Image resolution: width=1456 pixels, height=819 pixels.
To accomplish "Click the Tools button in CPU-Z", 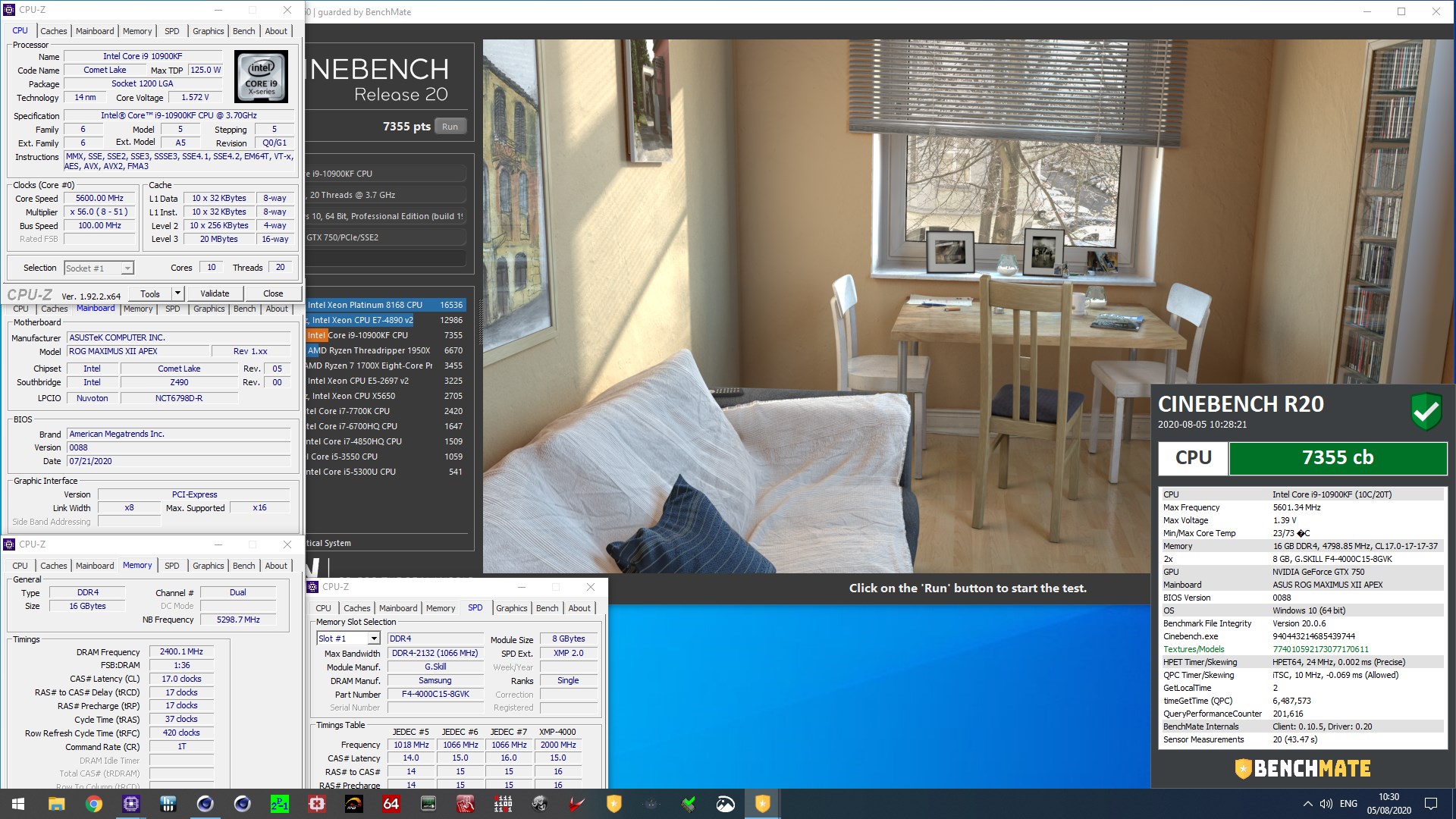I will (150, 293).
